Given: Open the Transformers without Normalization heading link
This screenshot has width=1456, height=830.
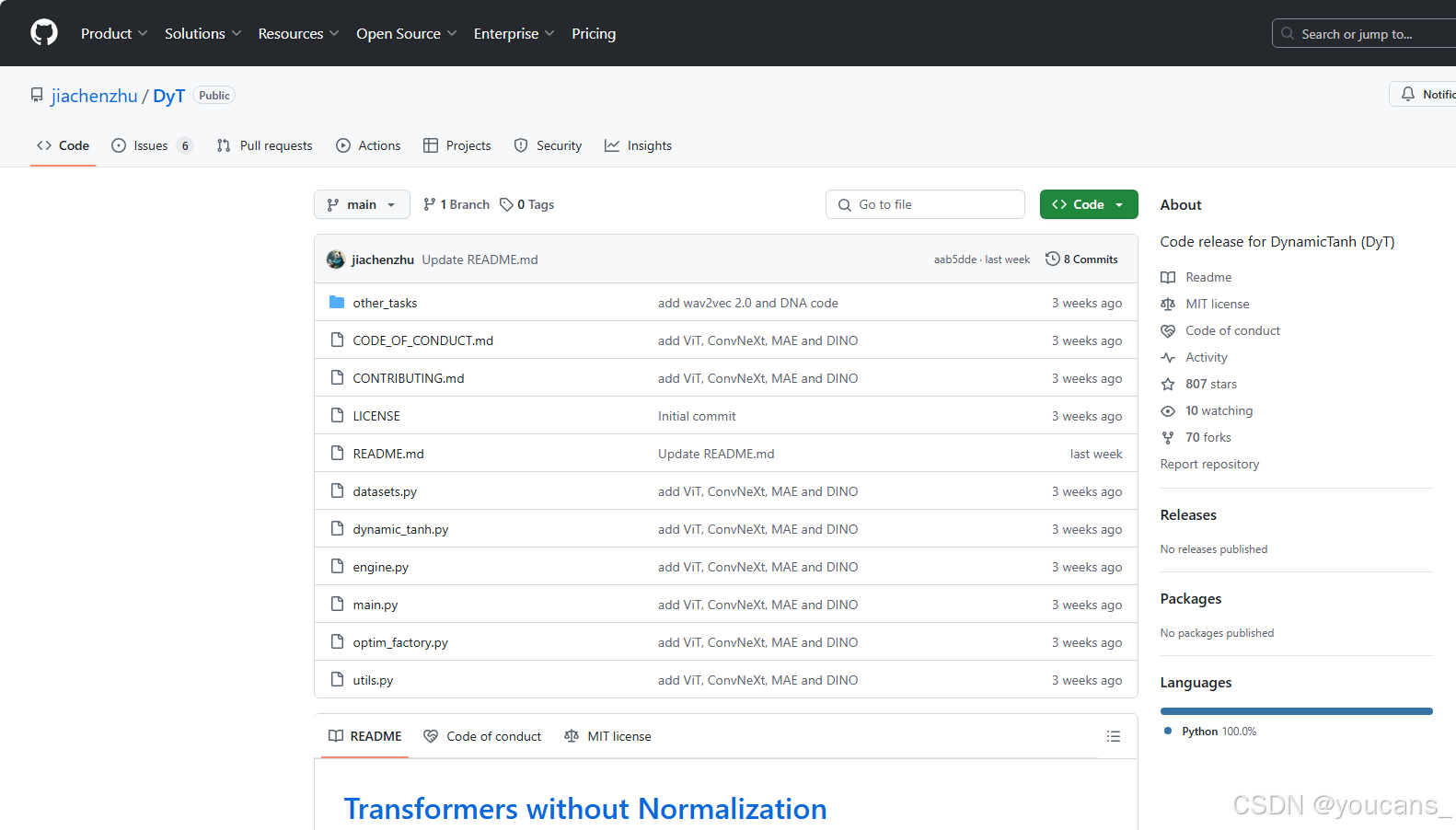Looking at the screenshot, I should point(585,808).
